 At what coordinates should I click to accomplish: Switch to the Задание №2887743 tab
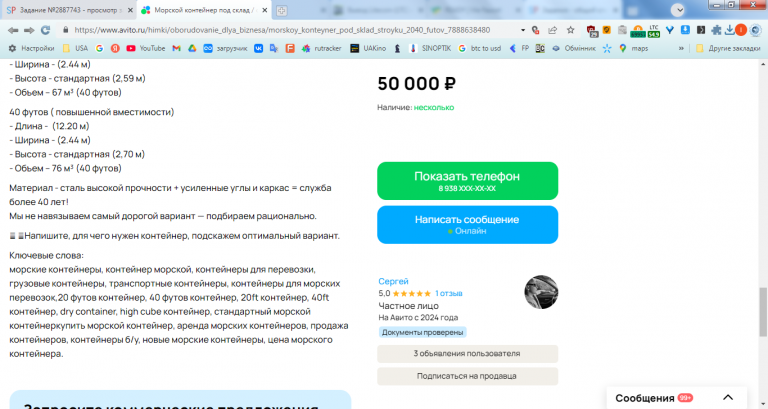tap(68, 10)
